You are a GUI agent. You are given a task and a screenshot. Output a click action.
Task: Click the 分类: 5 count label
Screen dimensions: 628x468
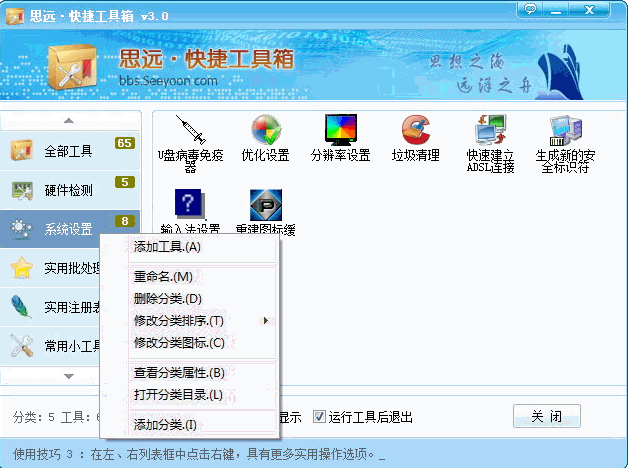point(34,417)
